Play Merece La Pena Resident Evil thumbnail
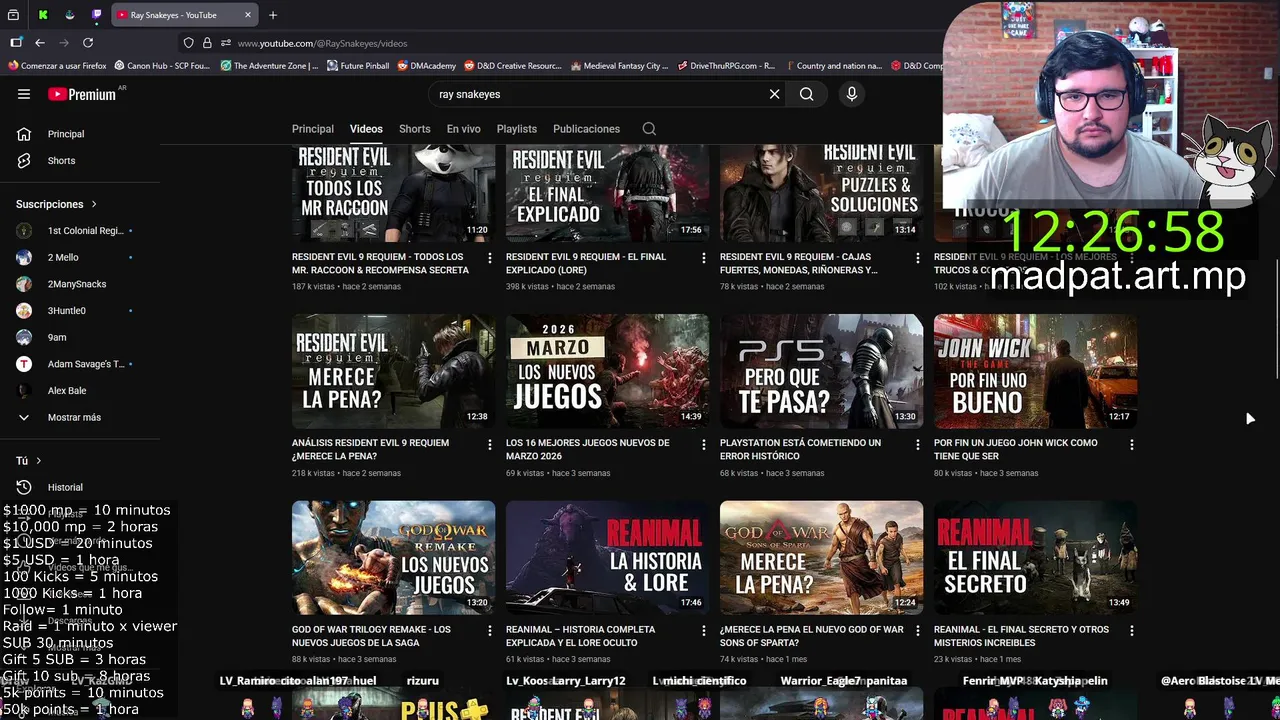The width and height of the screenshot is (1280, 720). pos(393,371)
